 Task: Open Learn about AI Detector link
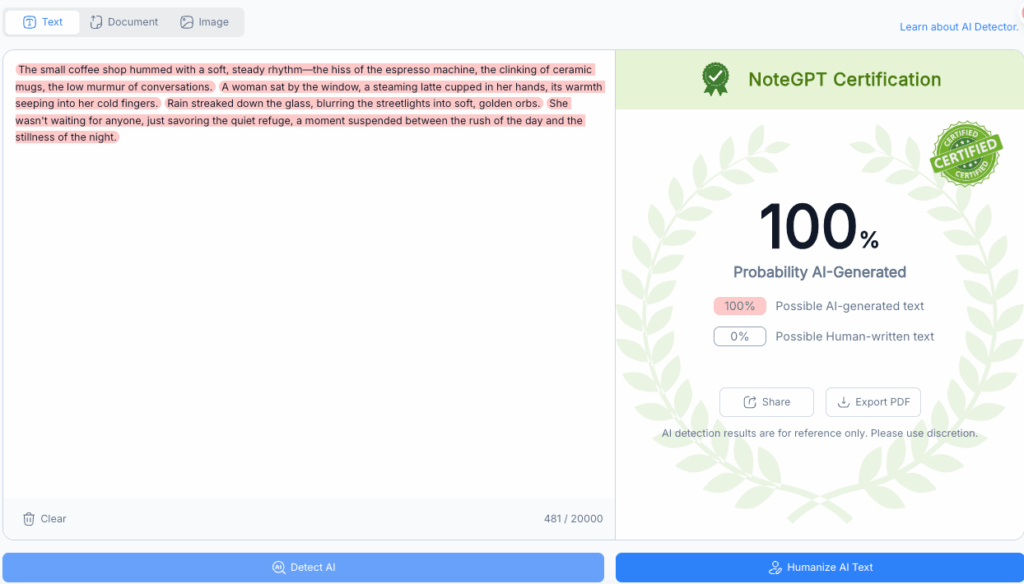(x=959, y=27)
